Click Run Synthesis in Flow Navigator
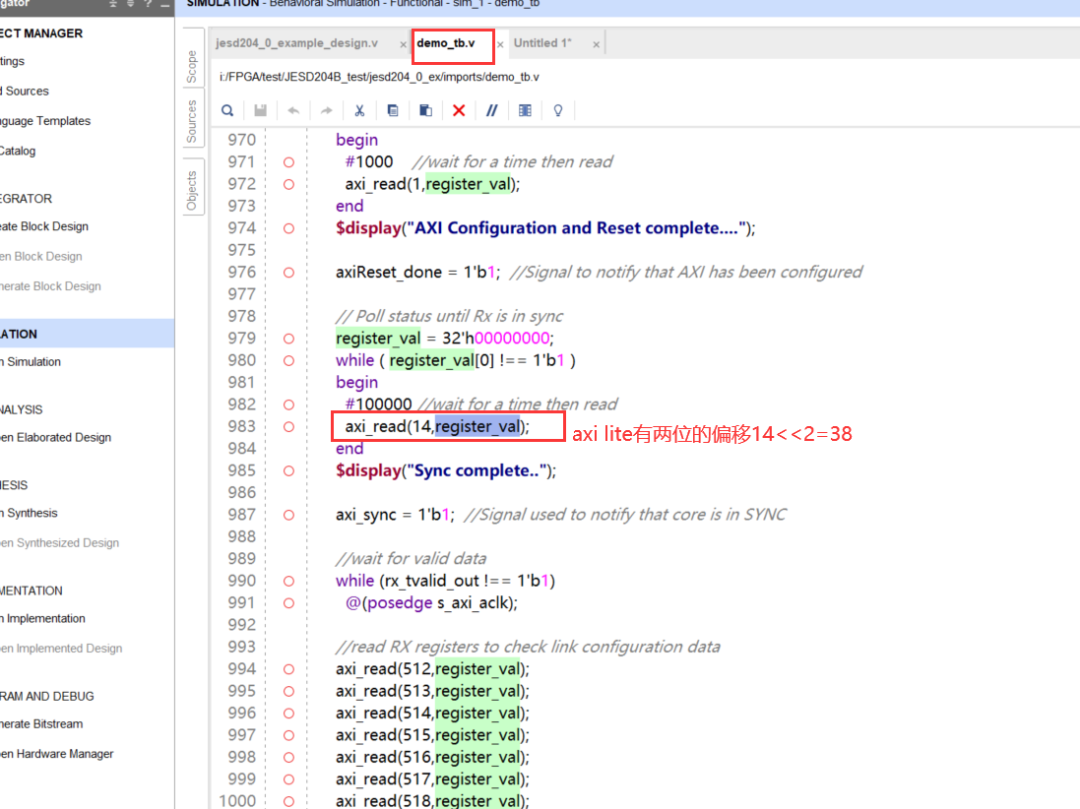The width and height of the screenshot is (1080, 809). [29, 514]
